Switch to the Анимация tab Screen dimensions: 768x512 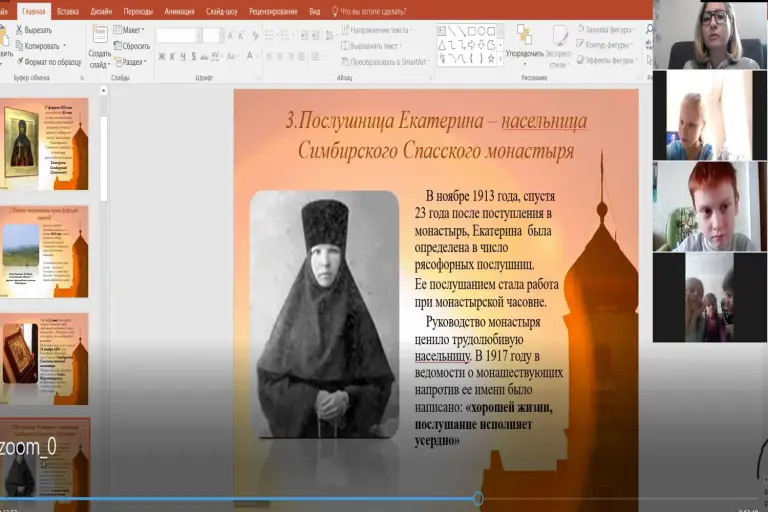179,11
